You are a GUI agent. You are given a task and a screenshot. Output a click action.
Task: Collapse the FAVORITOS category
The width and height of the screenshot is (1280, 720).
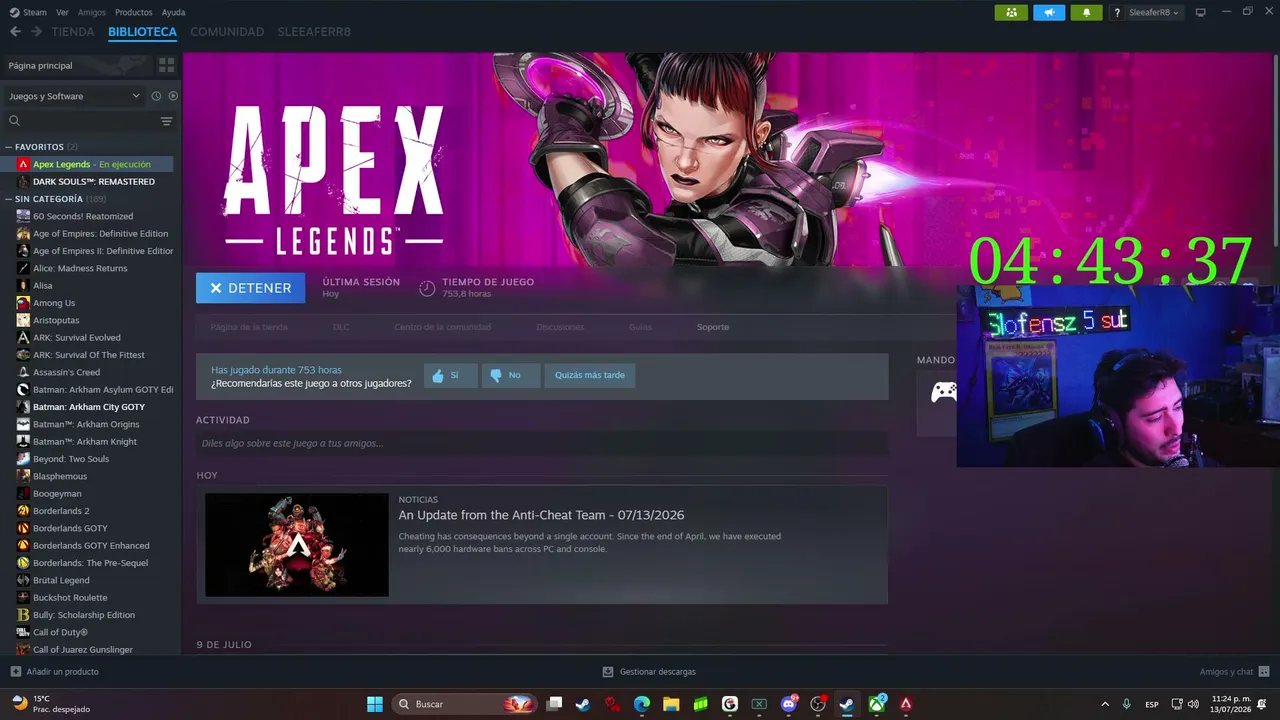click(x=9, y=147)
